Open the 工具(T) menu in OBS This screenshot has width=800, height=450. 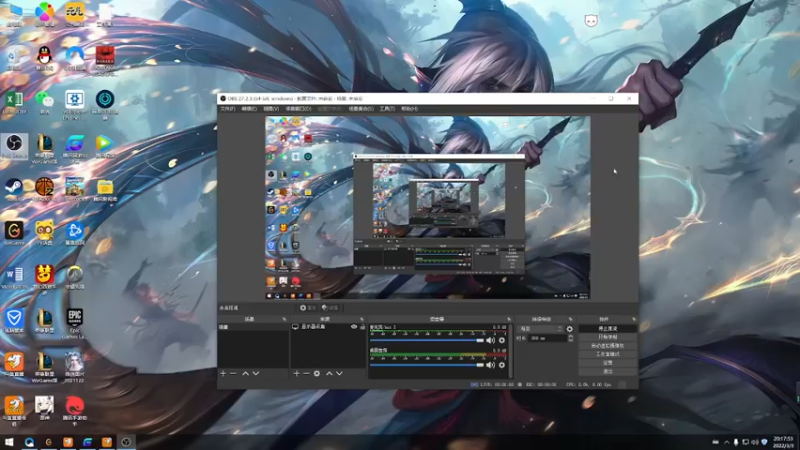(387, 109)
